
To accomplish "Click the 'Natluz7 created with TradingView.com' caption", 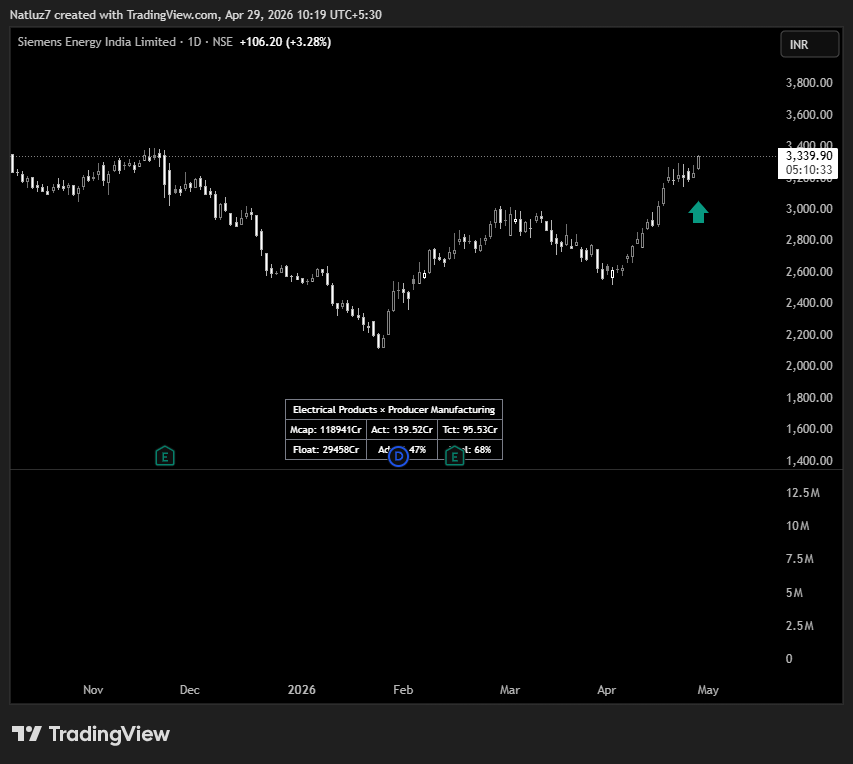I will pos(114,15).
